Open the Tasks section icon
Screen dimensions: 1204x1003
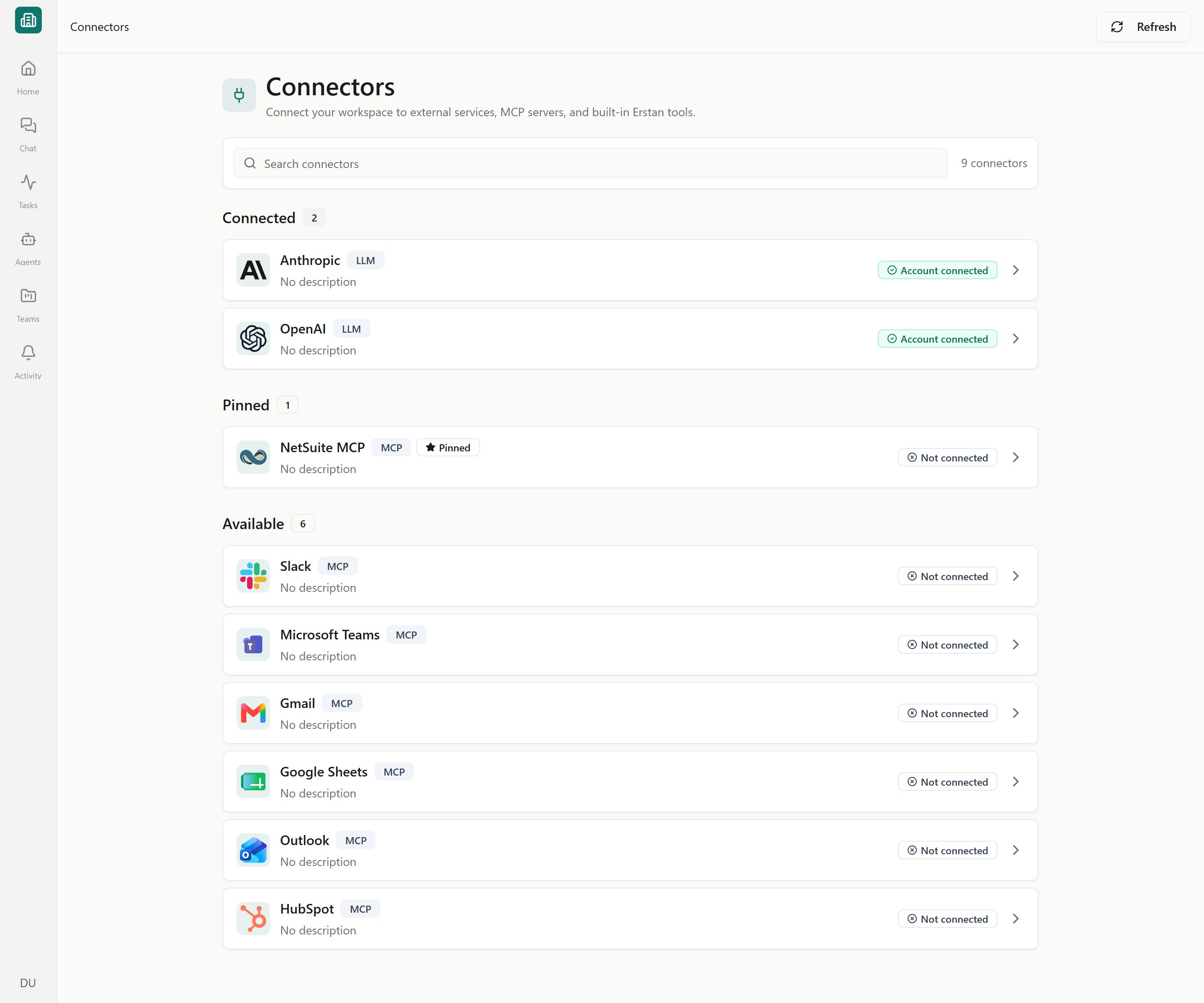(28, 182)
